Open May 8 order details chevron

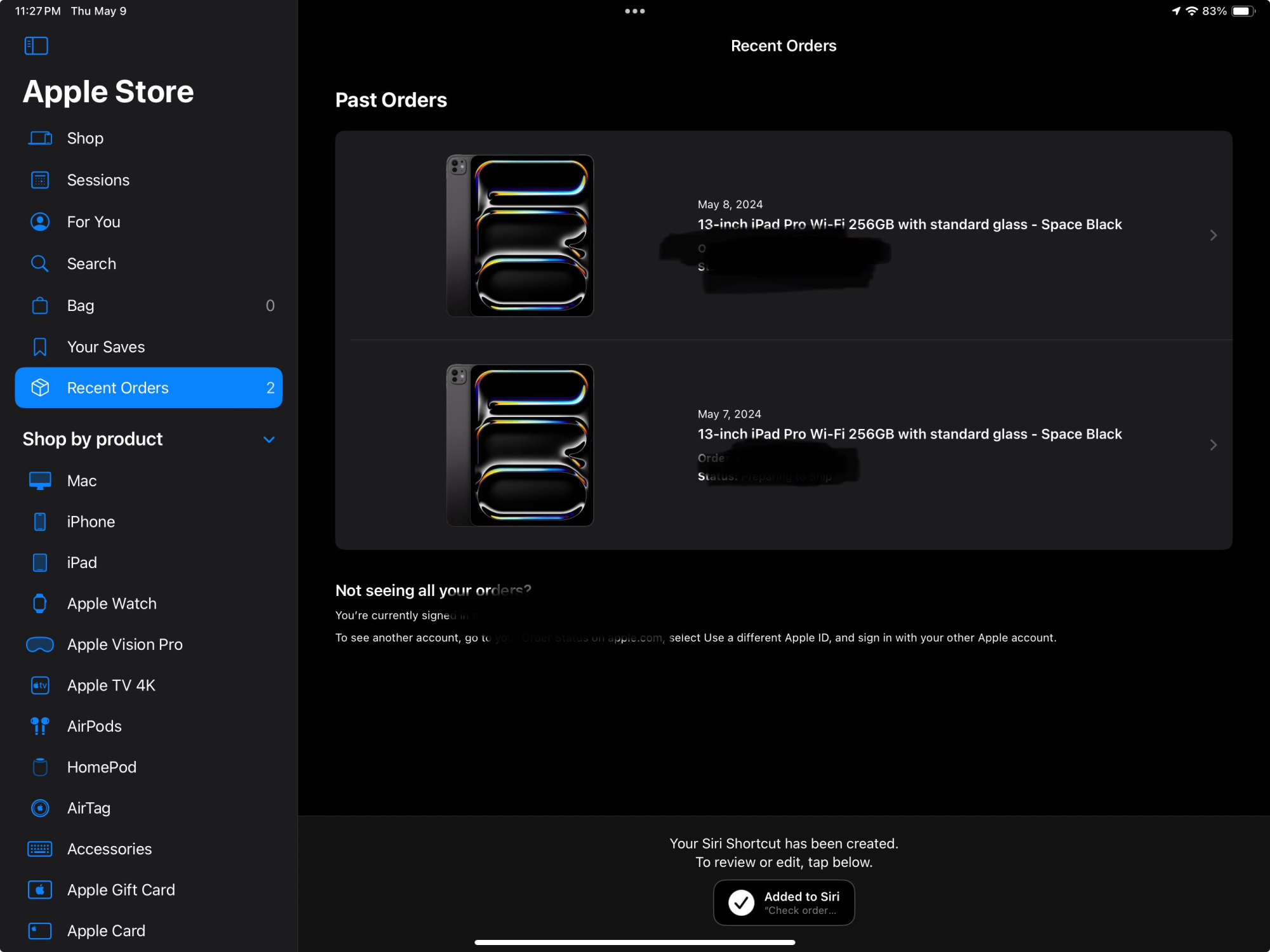tap(1213, 235)
